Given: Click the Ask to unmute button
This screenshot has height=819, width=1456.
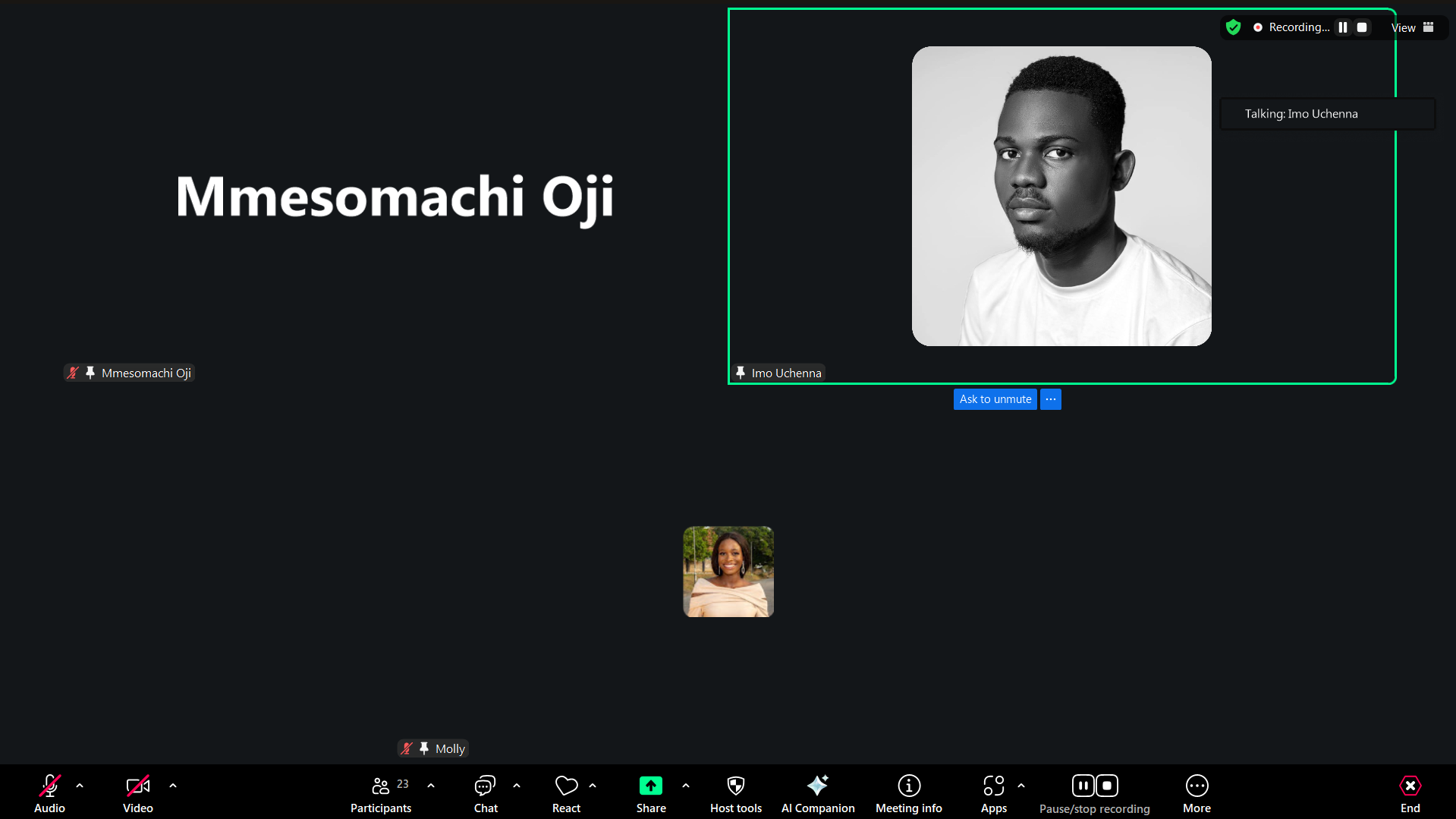Looking at the screenshot, I should click(995, 399).
